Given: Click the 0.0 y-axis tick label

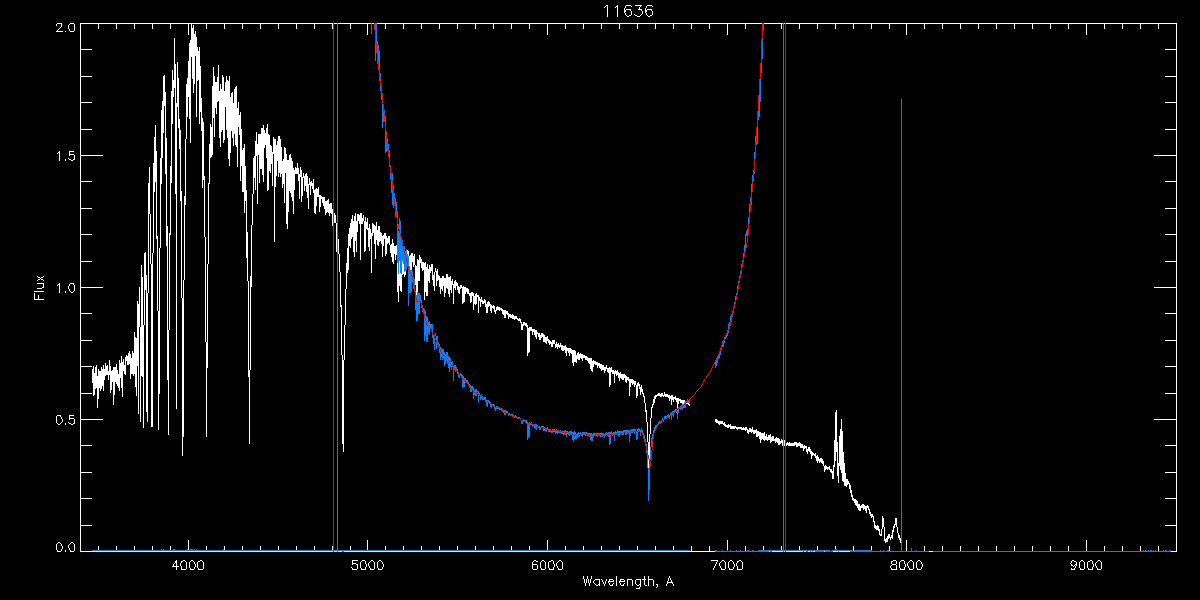Looking at the screenshot, I should pyautogui.click(x=65, y=547).
